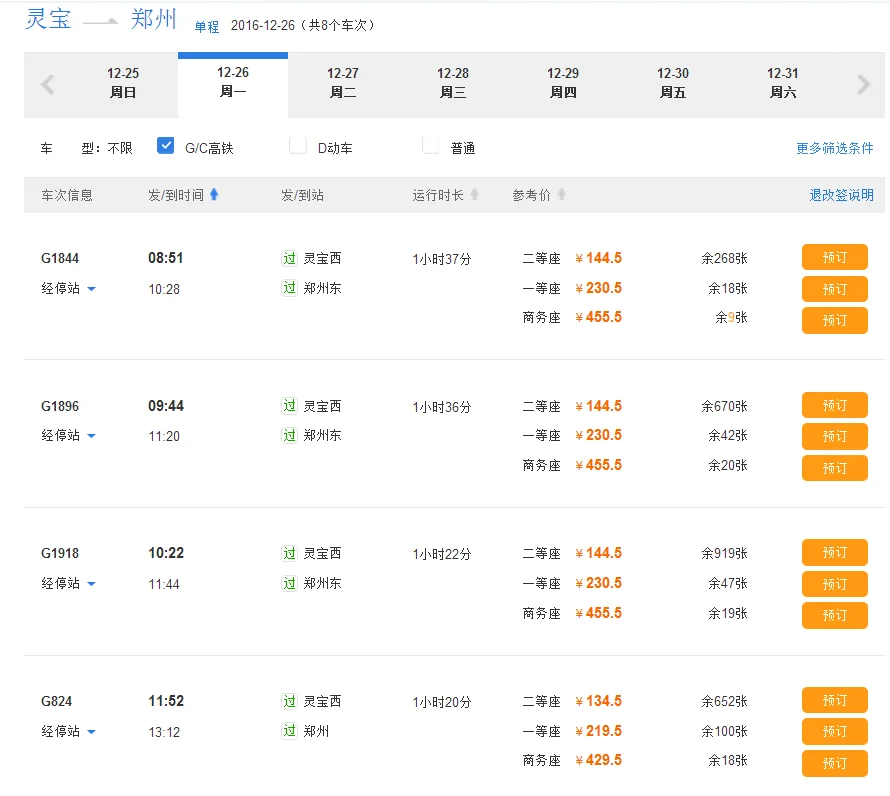Image resolution: width=890 pixels, height=796 pixels.
Task: Select the 12-30 周五 date tab
Action: point(673,83)
